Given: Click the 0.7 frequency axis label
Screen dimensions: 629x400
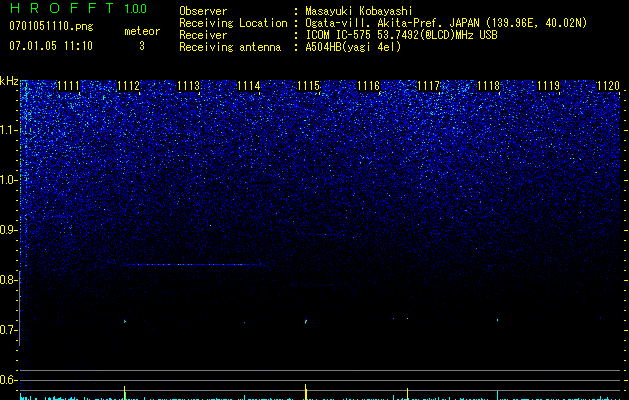Looking at the screenshot, I should pos(8,330).
